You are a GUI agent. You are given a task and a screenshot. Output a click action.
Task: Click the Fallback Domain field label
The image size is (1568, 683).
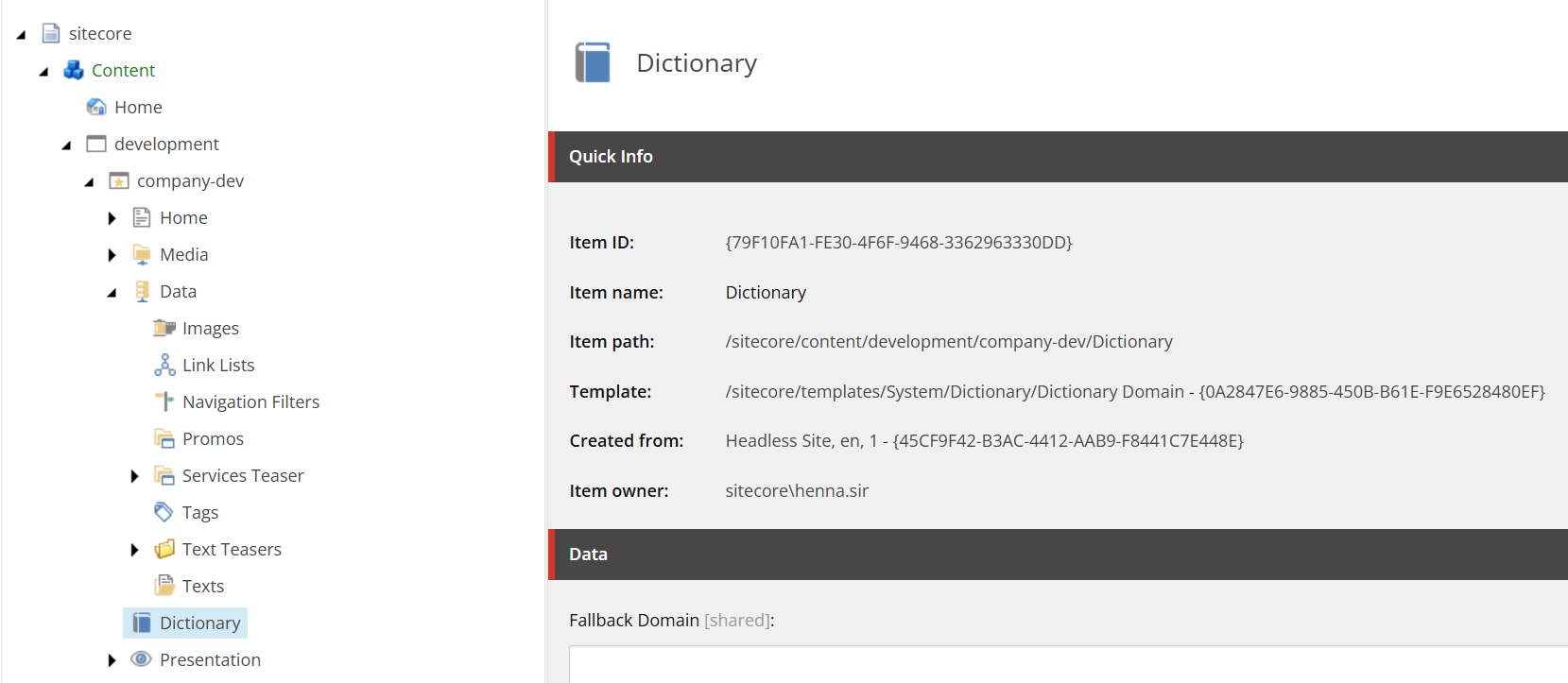pyautogui.click(x=672, y=621)
